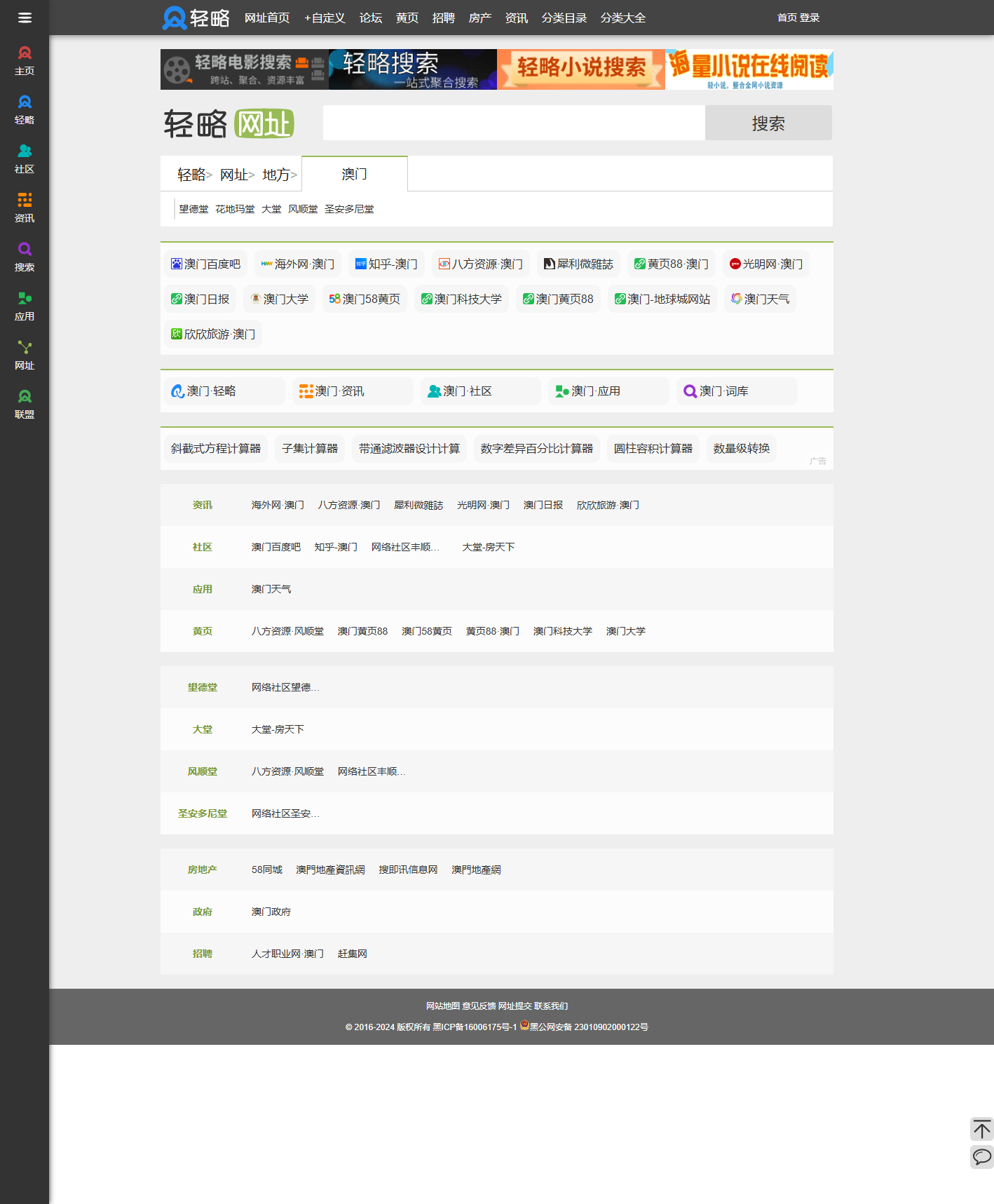Open 论坛 in the top navigation
This screenshot has height=1204, width=994.
click(x=370, y=18)
